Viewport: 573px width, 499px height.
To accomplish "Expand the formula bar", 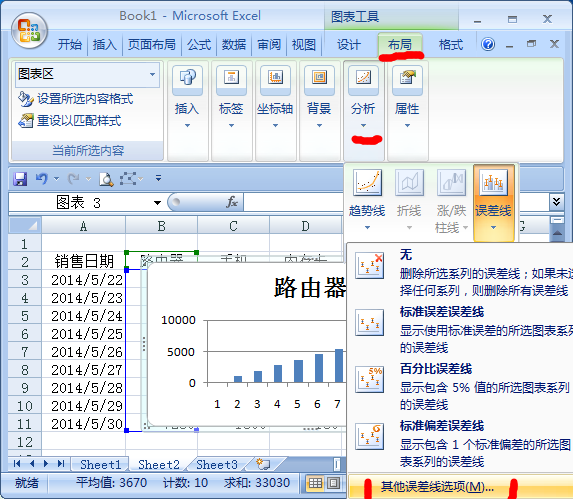I will [x=556, y=202].
